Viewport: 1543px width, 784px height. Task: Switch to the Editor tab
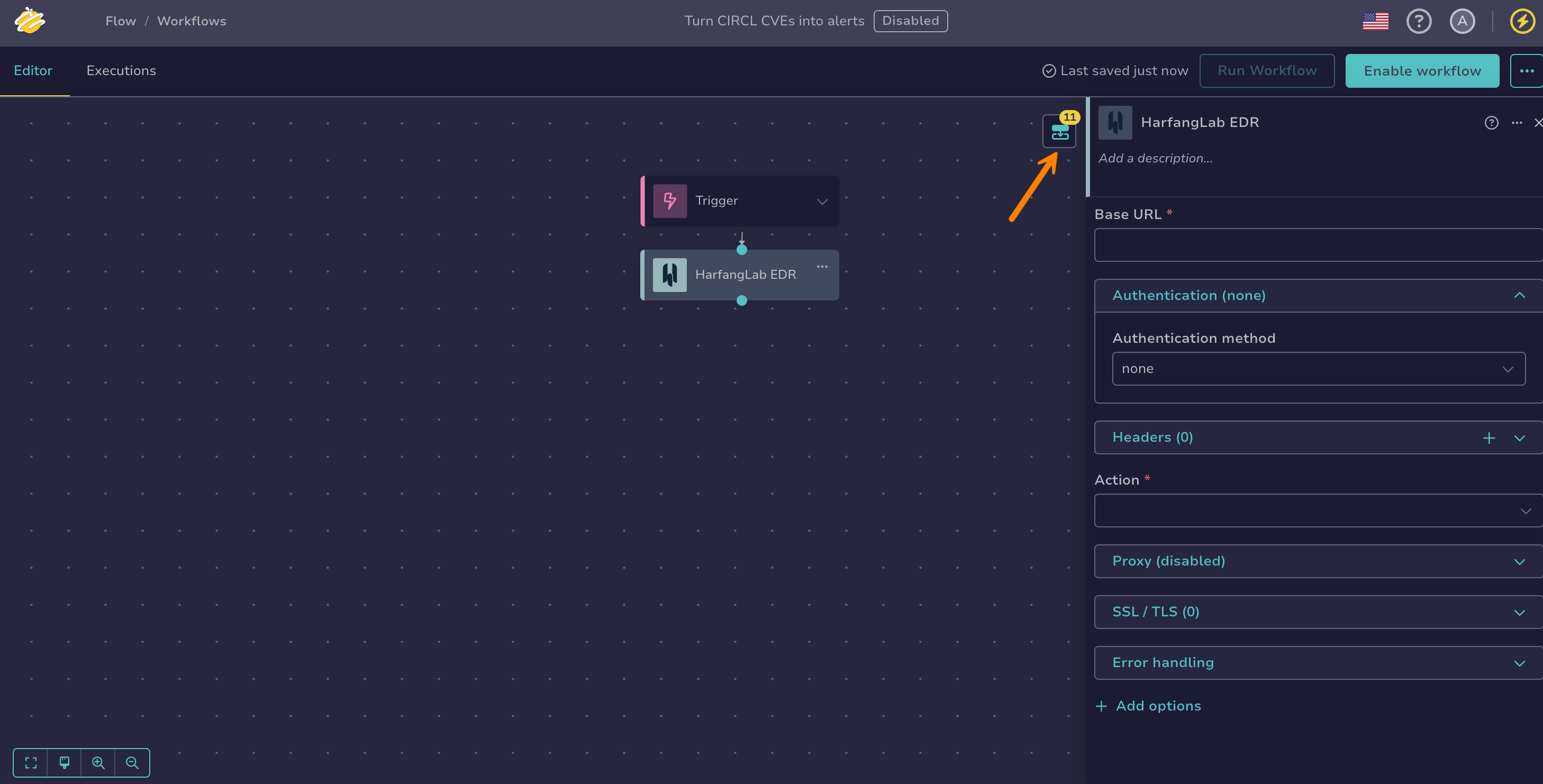pyautogui.click(x=33, y=71)
